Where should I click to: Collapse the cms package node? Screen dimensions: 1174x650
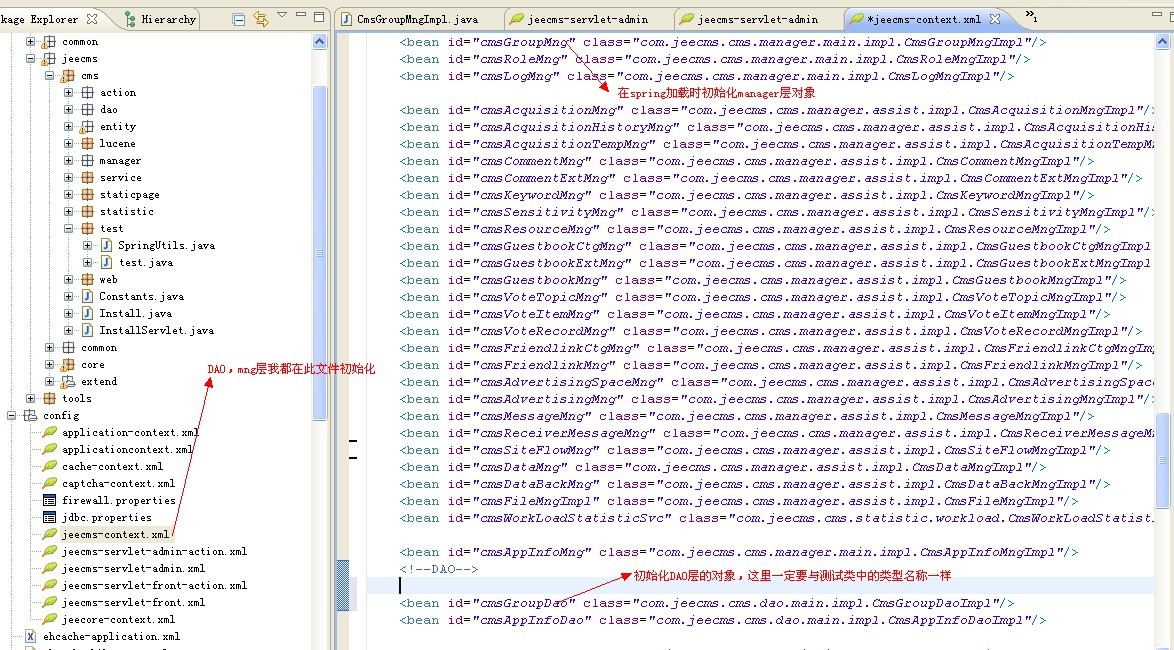[x=49, y=76]
